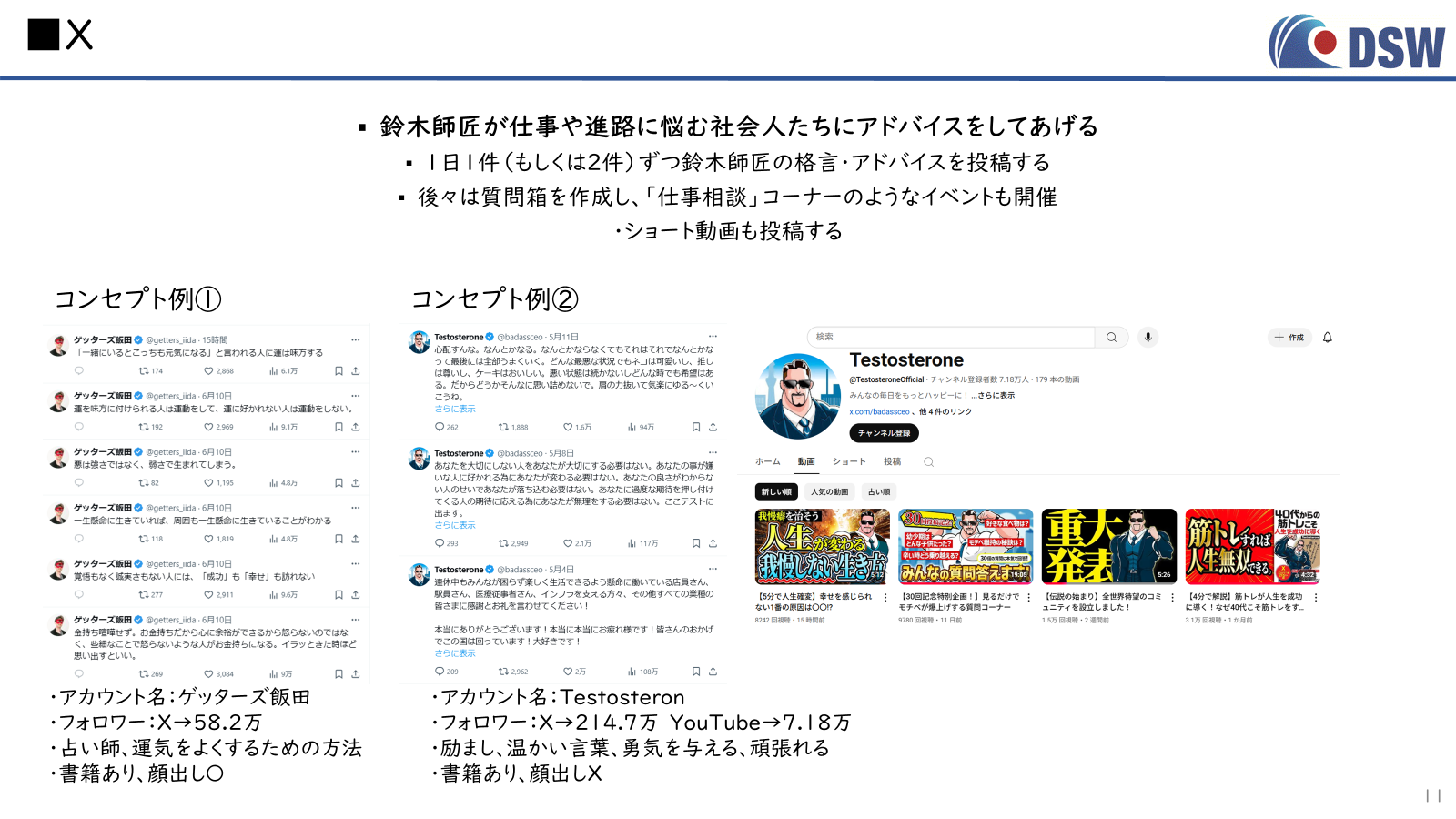The height and width of the screenshot is (819, 1456).
Task: Click the YouTube voice search microphone icon
Action: 1148,338
